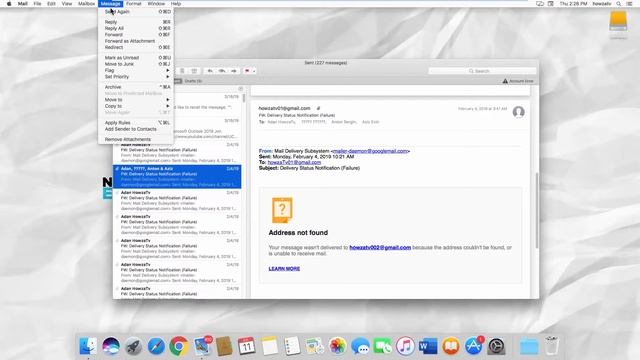Open Spotlight search in menu bar
The height and width of the screenshot is (360, 640).
[619, 4]
